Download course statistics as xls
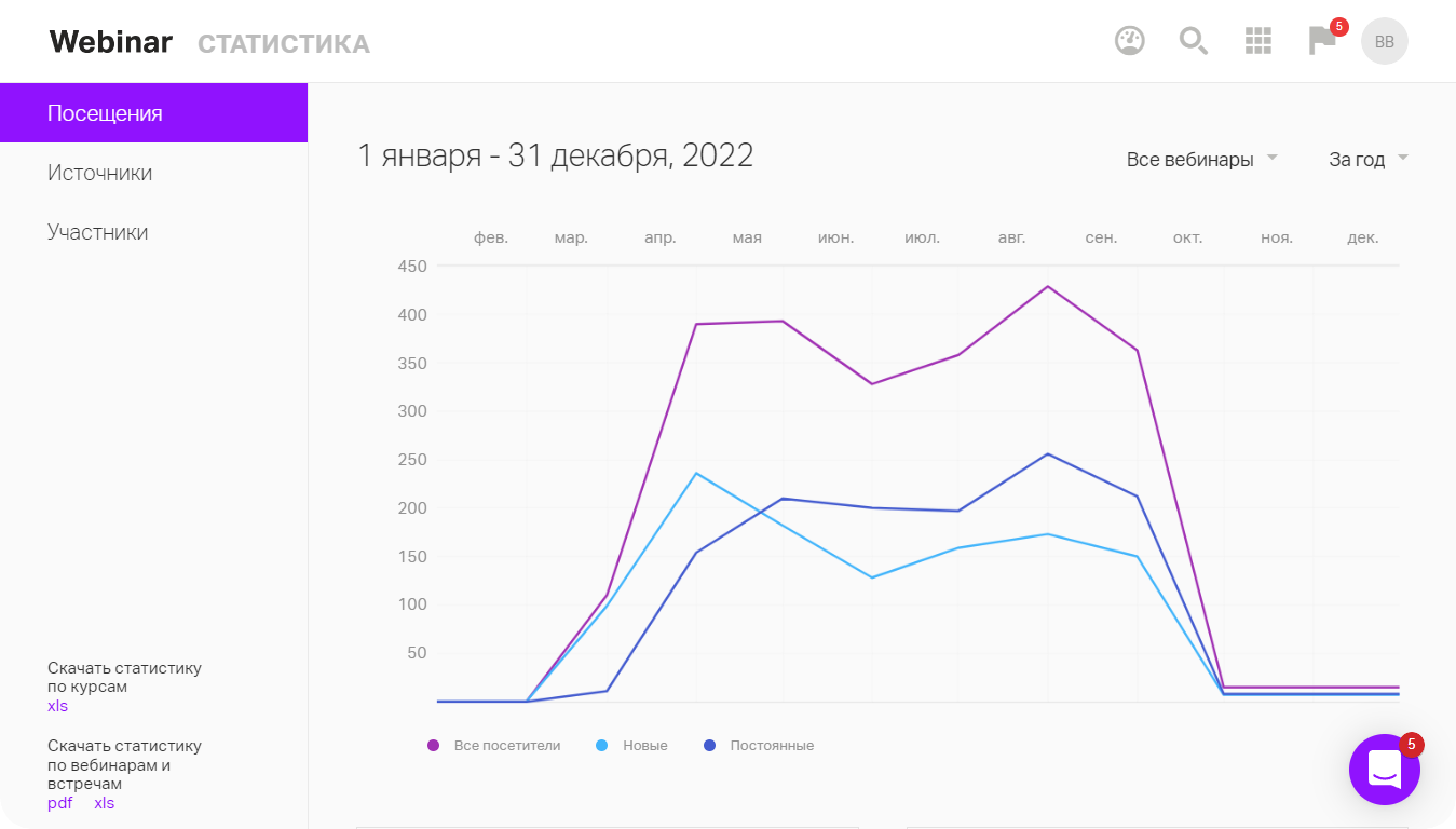1456x829 pixels. [58, 706]
